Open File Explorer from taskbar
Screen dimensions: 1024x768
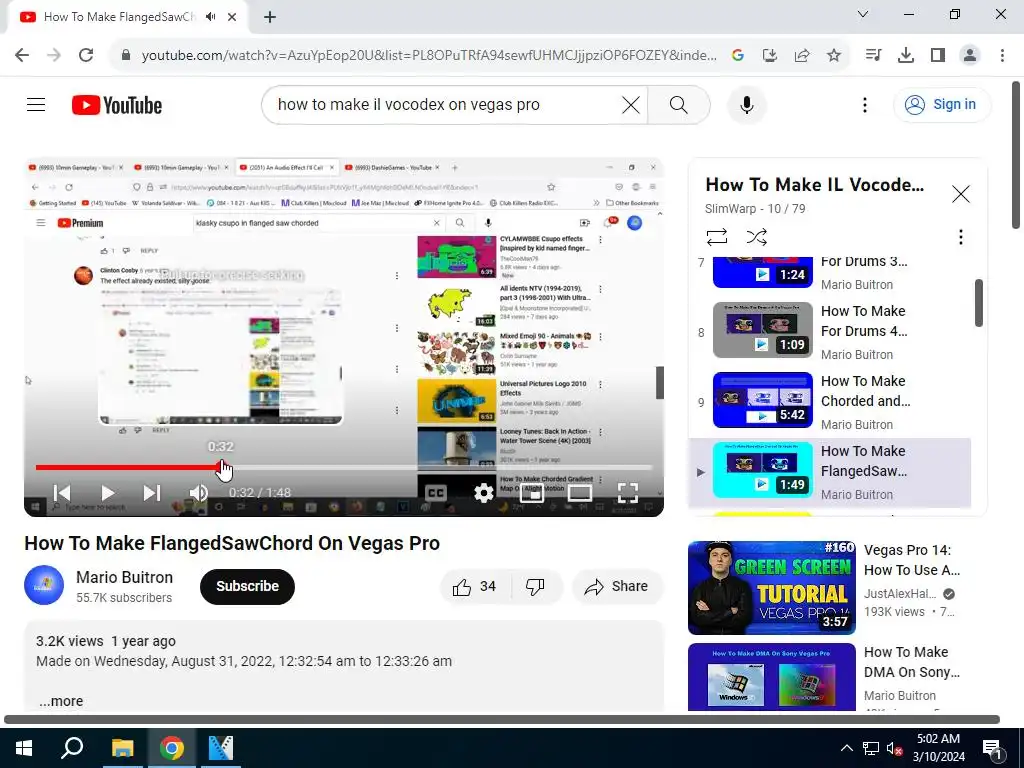(122, 748)
